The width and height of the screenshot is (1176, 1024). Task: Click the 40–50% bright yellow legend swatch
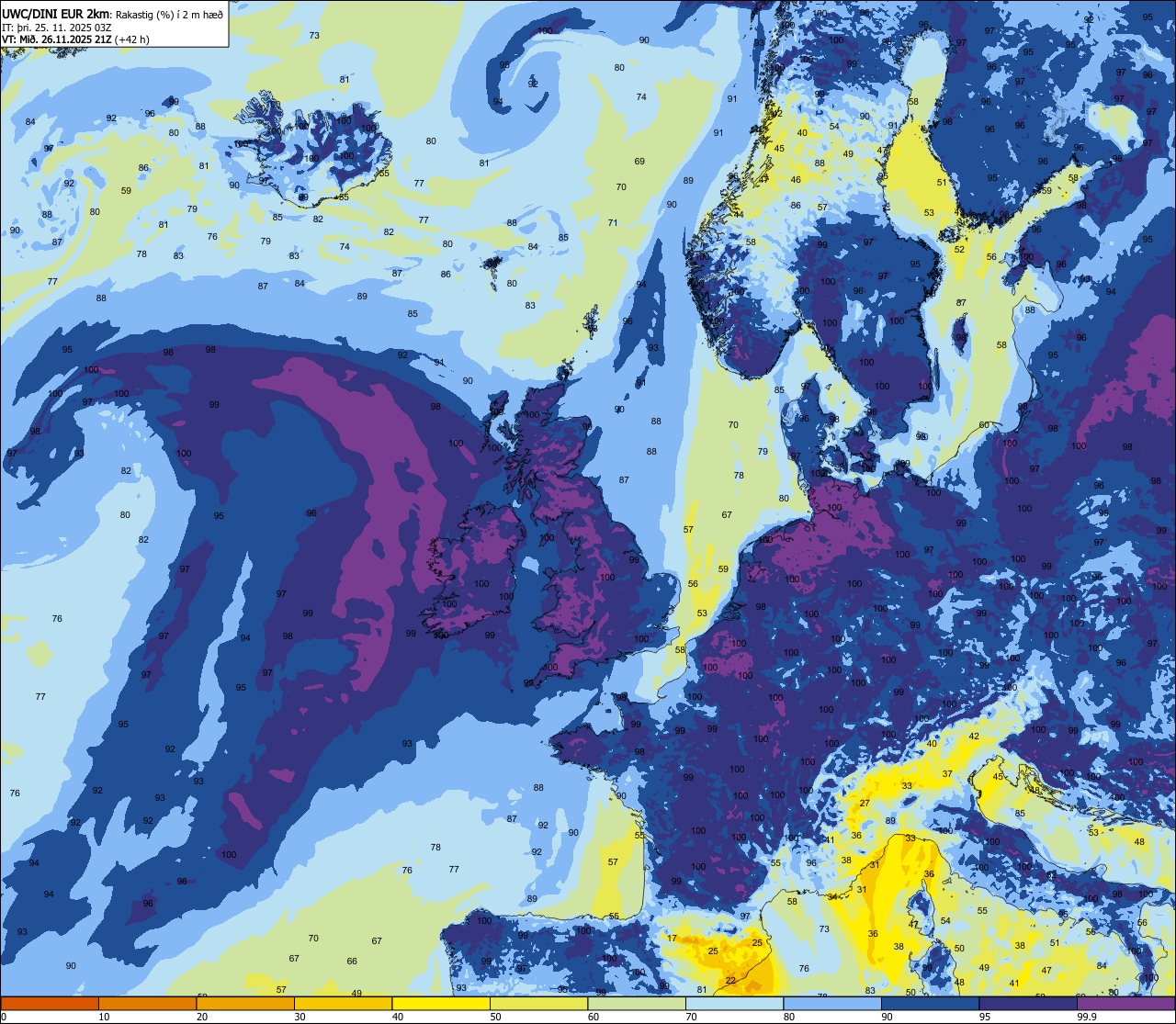click(441, 1003)
